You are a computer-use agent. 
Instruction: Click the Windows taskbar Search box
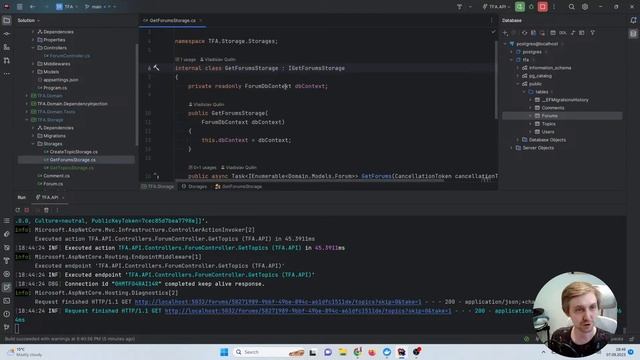270,352
